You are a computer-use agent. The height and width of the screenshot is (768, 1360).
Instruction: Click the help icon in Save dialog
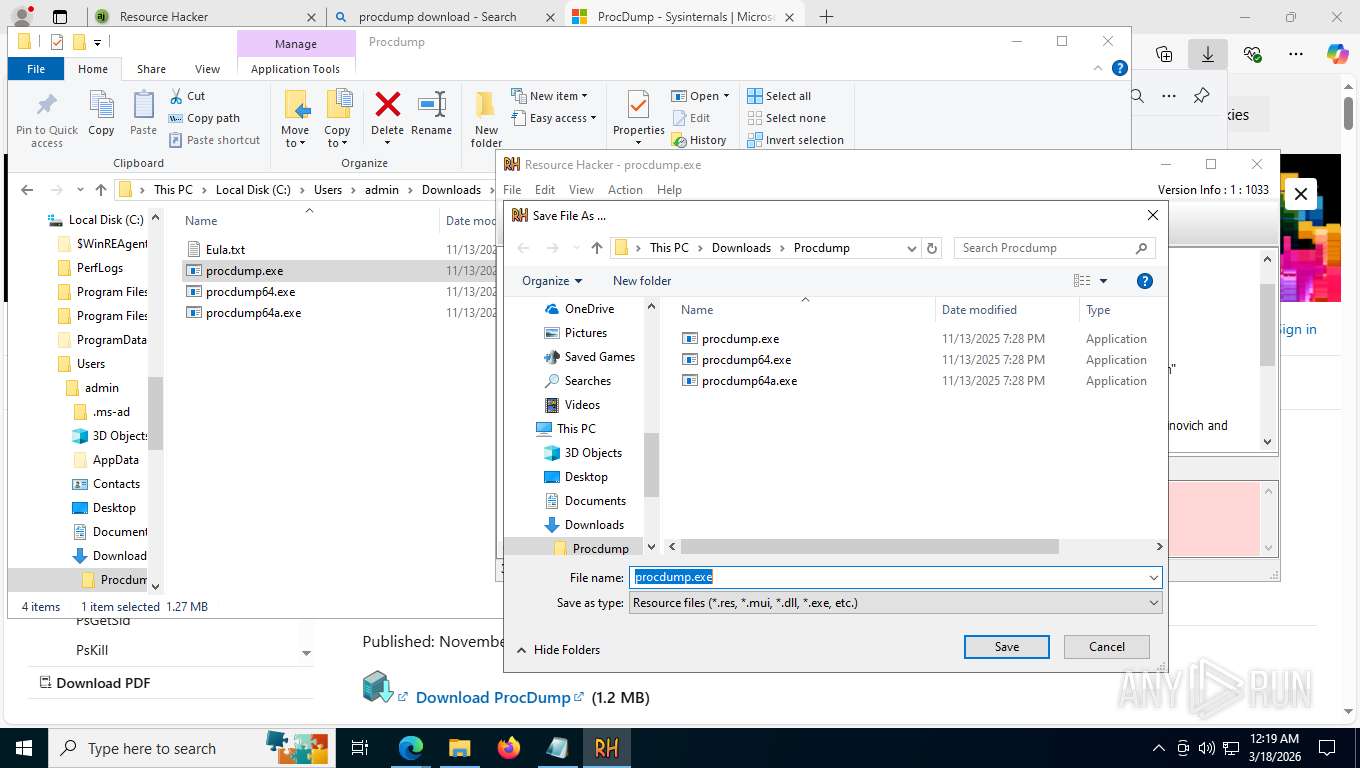1145,281
